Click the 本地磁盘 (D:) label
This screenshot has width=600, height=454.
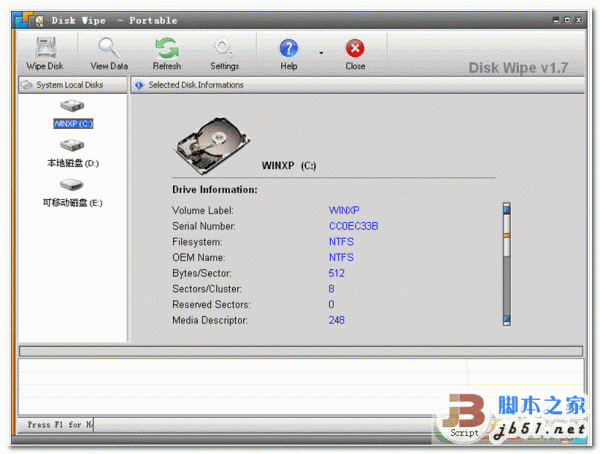tap(73, 163)
